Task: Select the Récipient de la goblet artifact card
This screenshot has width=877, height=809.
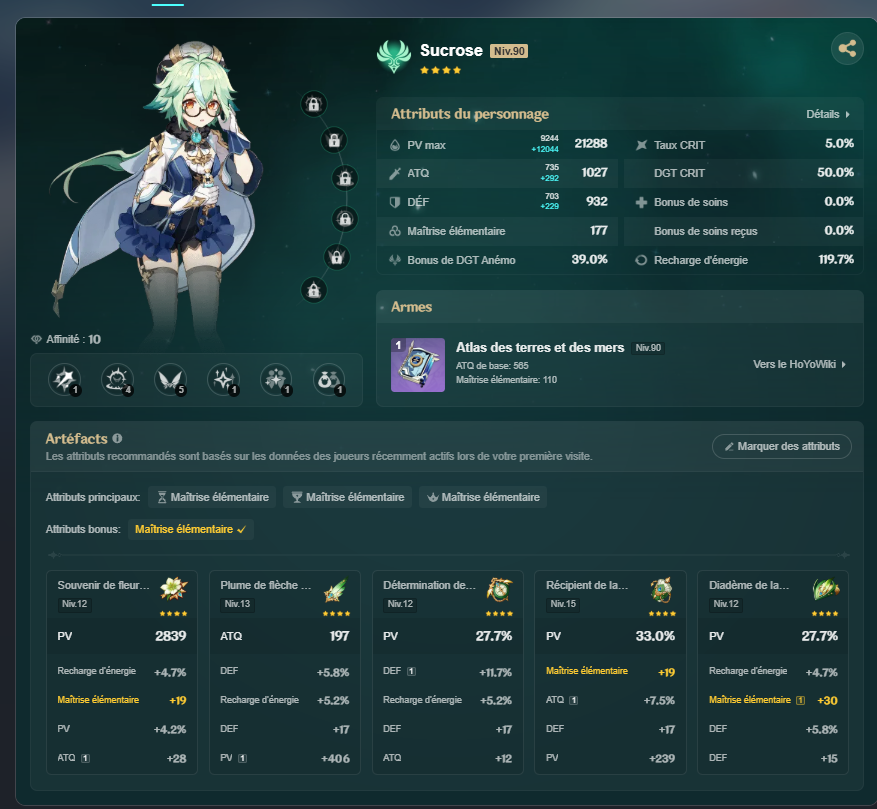Action: (610, 672)
